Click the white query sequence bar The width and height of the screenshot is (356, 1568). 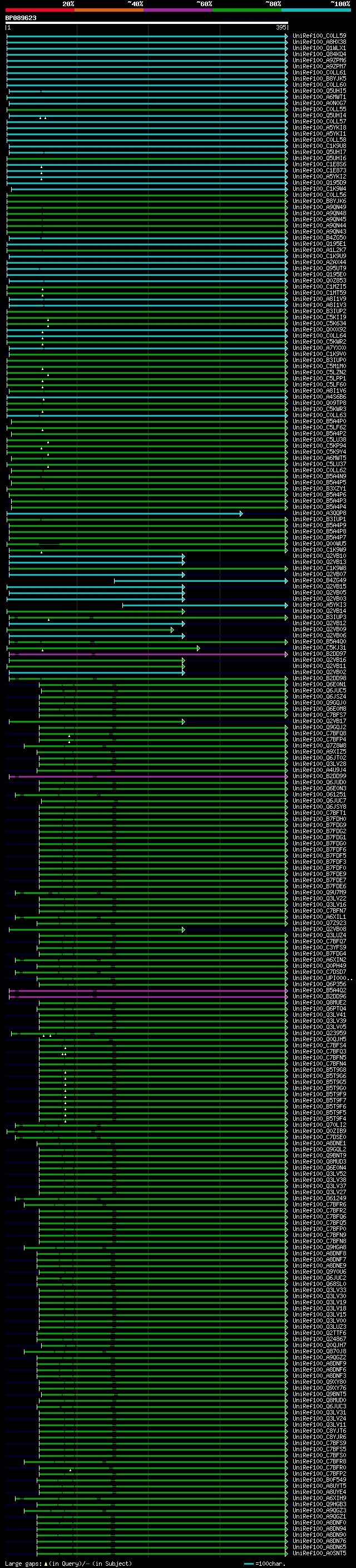pyautogui.click(x=147, y=22)
